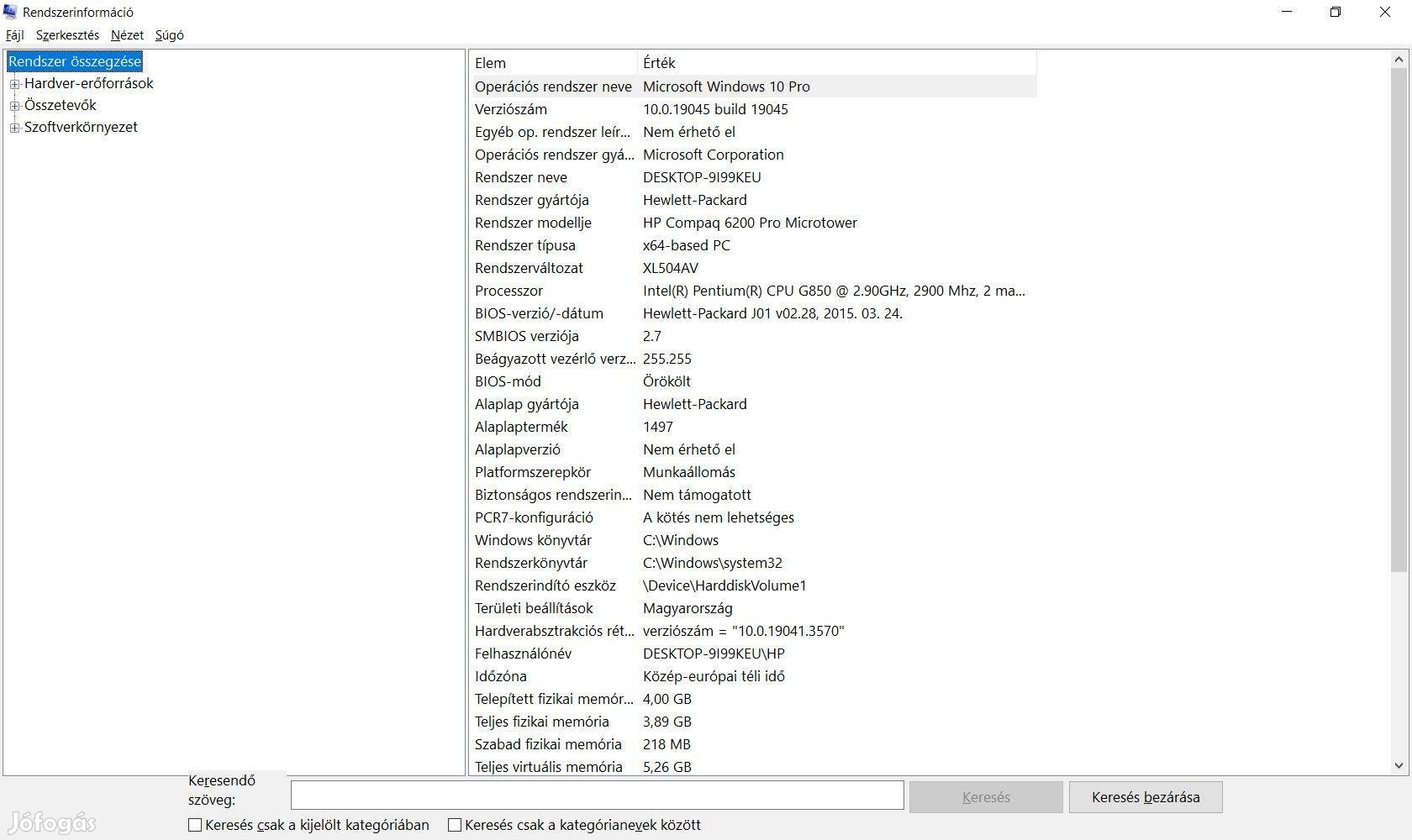Screen dimensions: 1412x840
Task: Click value C:\Windows\system32
Action: 713,563
